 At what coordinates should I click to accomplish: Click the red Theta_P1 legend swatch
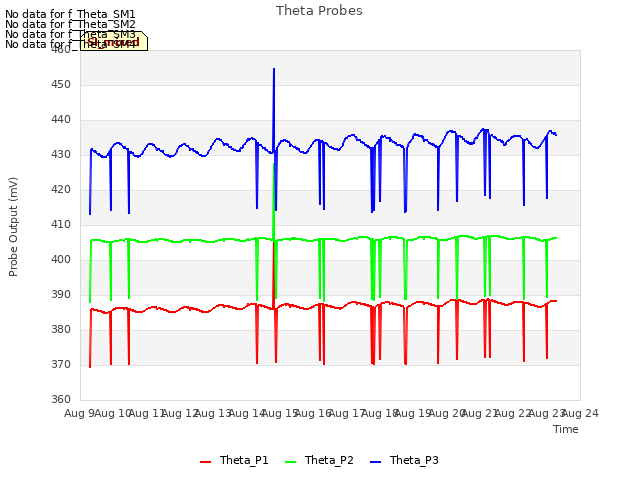[x=205, y=462]
